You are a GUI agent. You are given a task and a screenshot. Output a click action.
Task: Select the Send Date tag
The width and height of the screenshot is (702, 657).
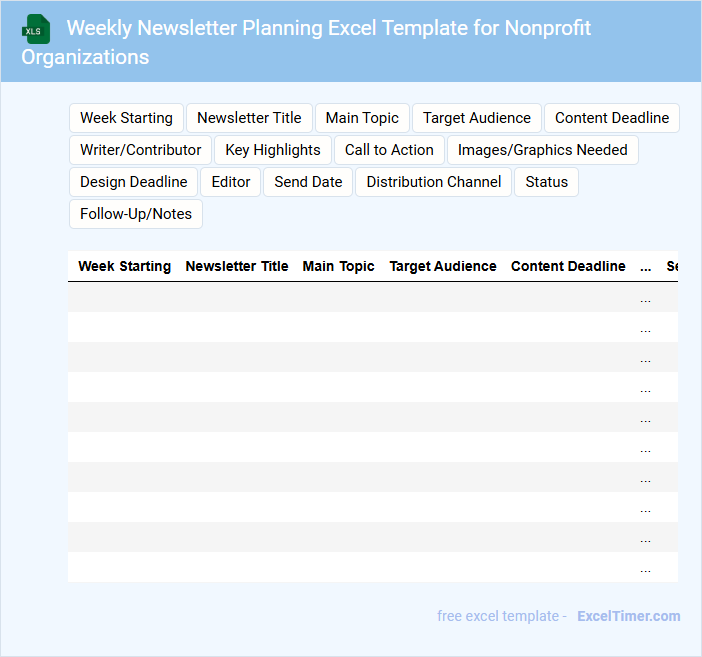pyautogui.click(x=308, y=182)
